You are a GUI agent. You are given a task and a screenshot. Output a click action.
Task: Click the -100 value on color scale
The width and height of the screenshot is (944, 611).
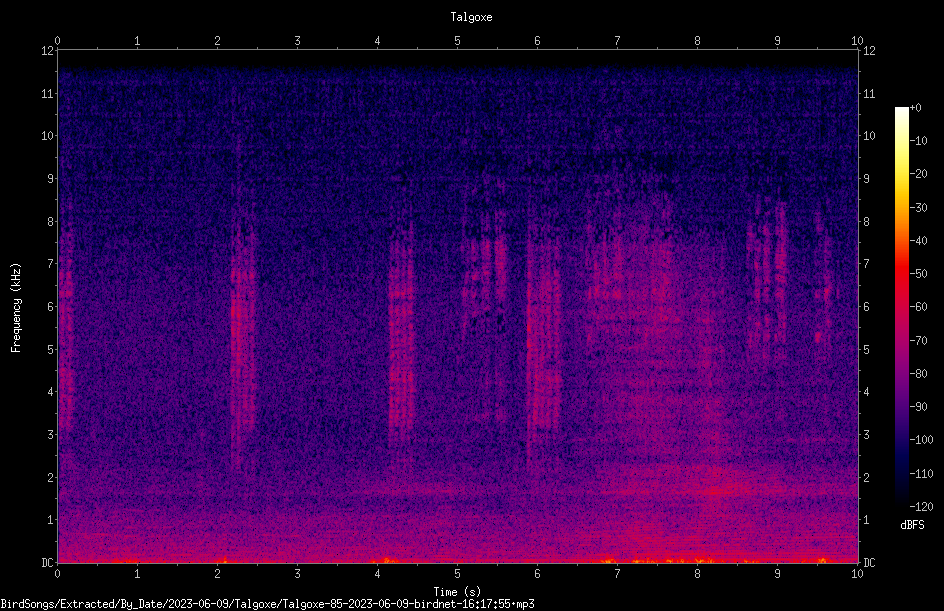[921, 439]
